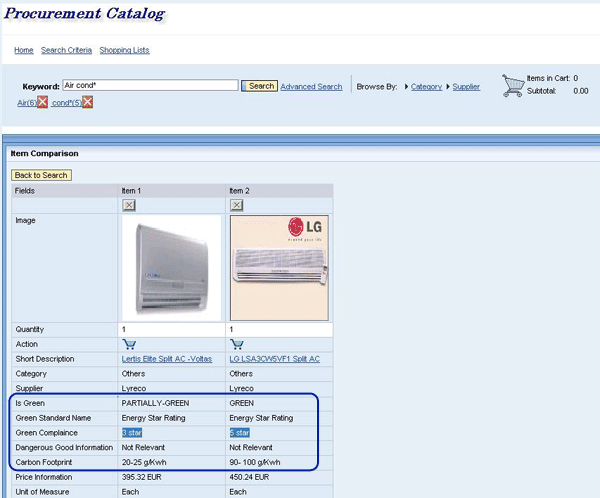This screenshot has width=600, height=498.
Task: Go to Home page
Action: [x=23, y=50]
